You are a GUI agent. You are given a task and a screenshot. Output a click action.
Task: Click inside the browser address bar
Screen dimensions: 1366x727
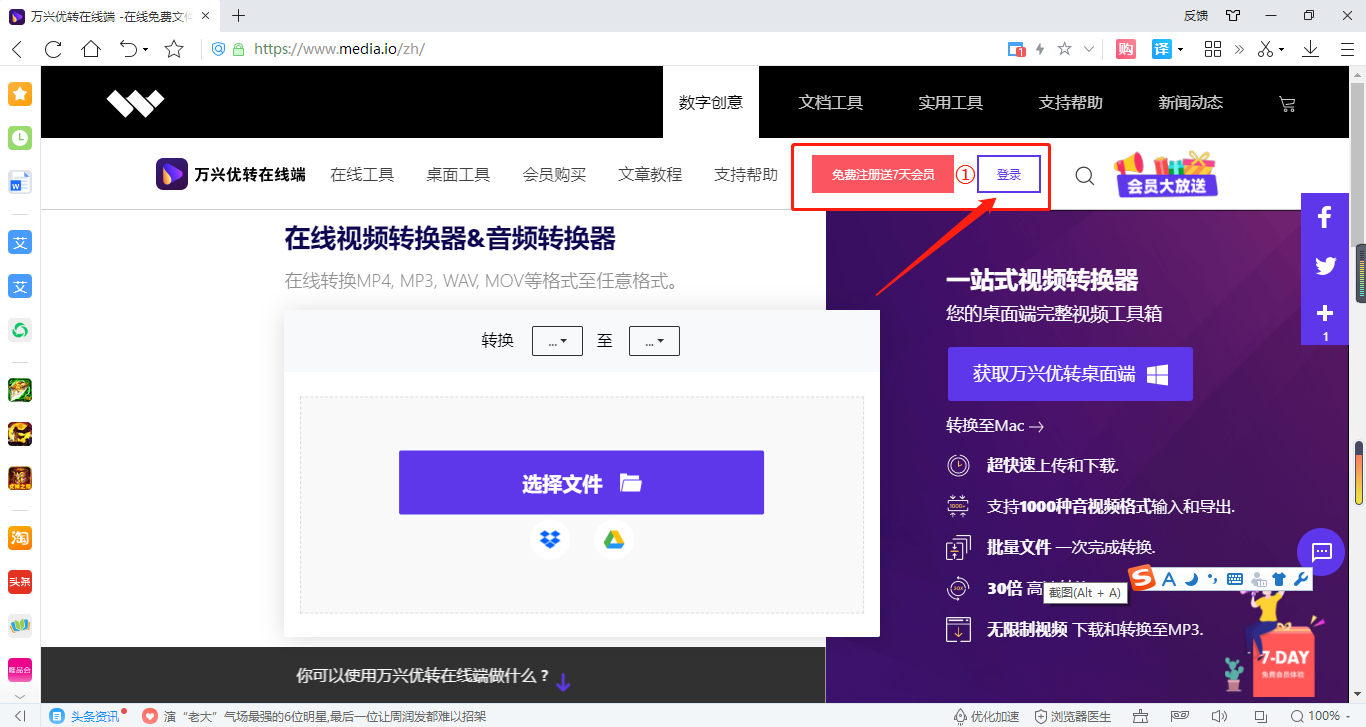coord(400,47)
